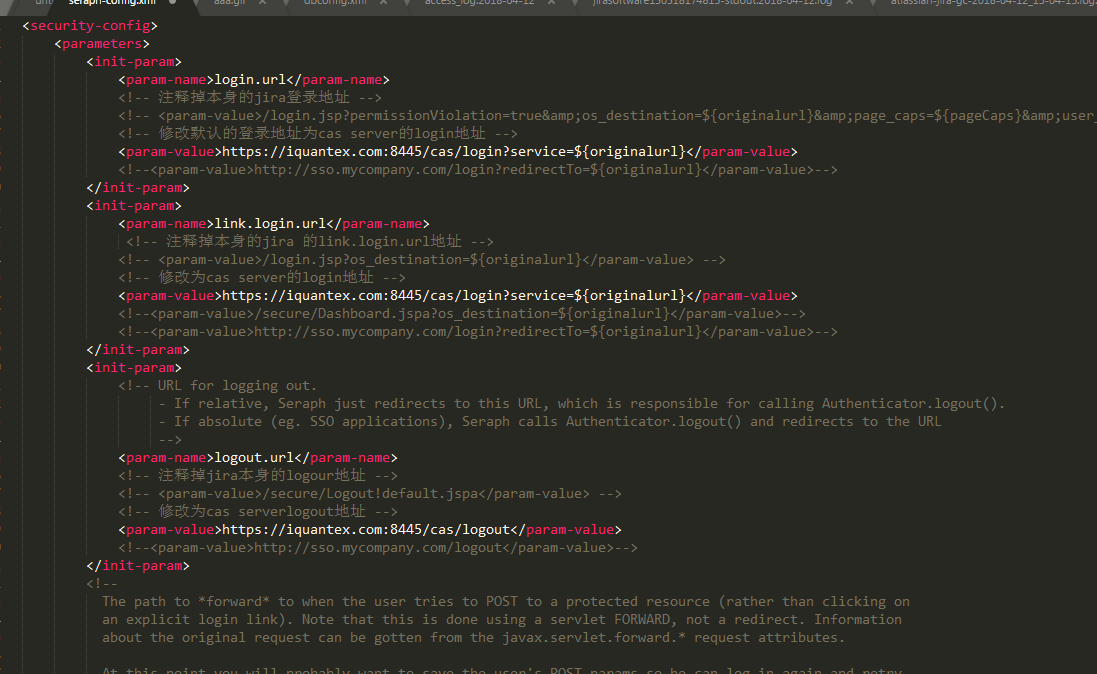Switch to the seraph-config.xml tab
The image size is (1097, 674).
(110, 3)
